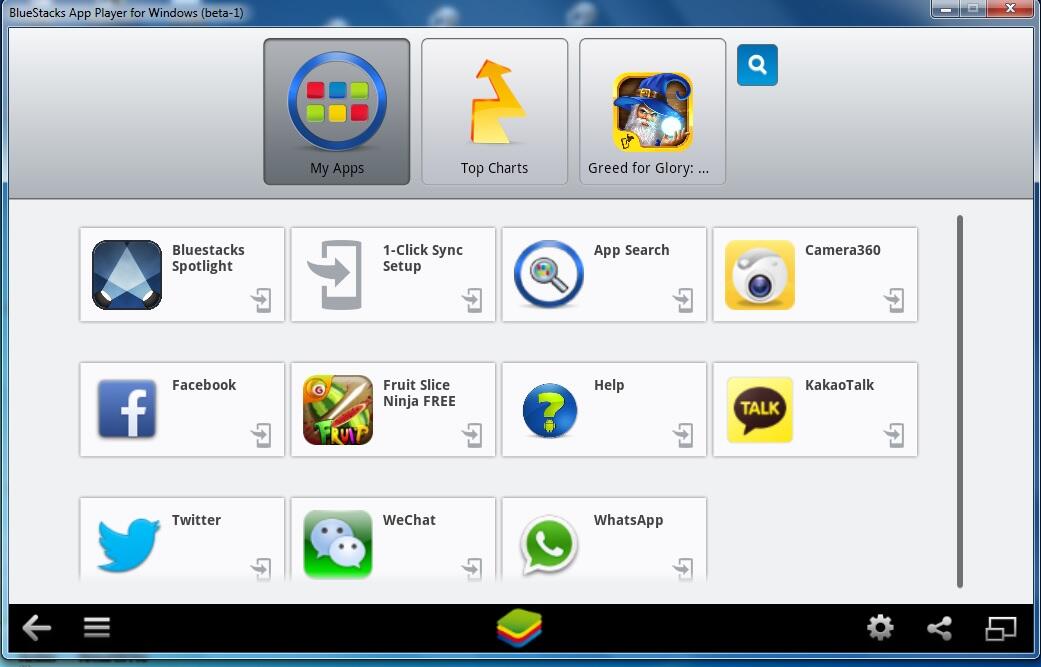The image size is (1041, 667).
Task: Click the blue search button
Action: pos(757,65)
